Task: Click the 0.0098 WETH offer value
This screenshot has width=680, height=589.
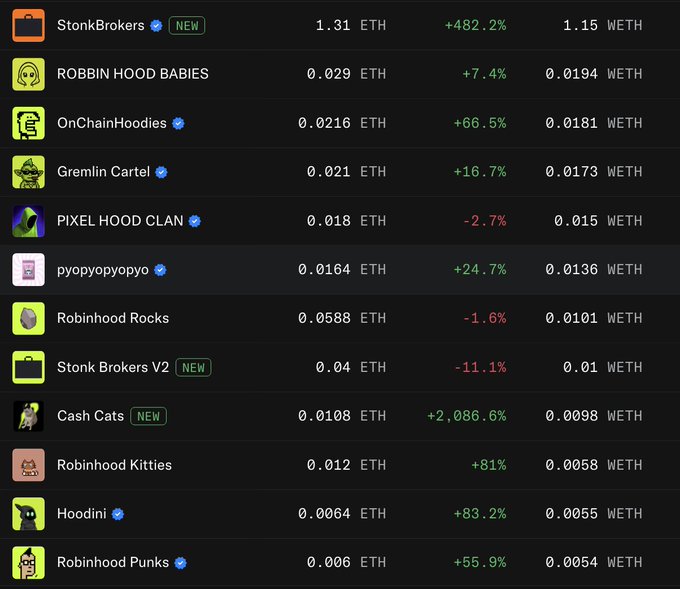Action: click(x=594, y=416)
